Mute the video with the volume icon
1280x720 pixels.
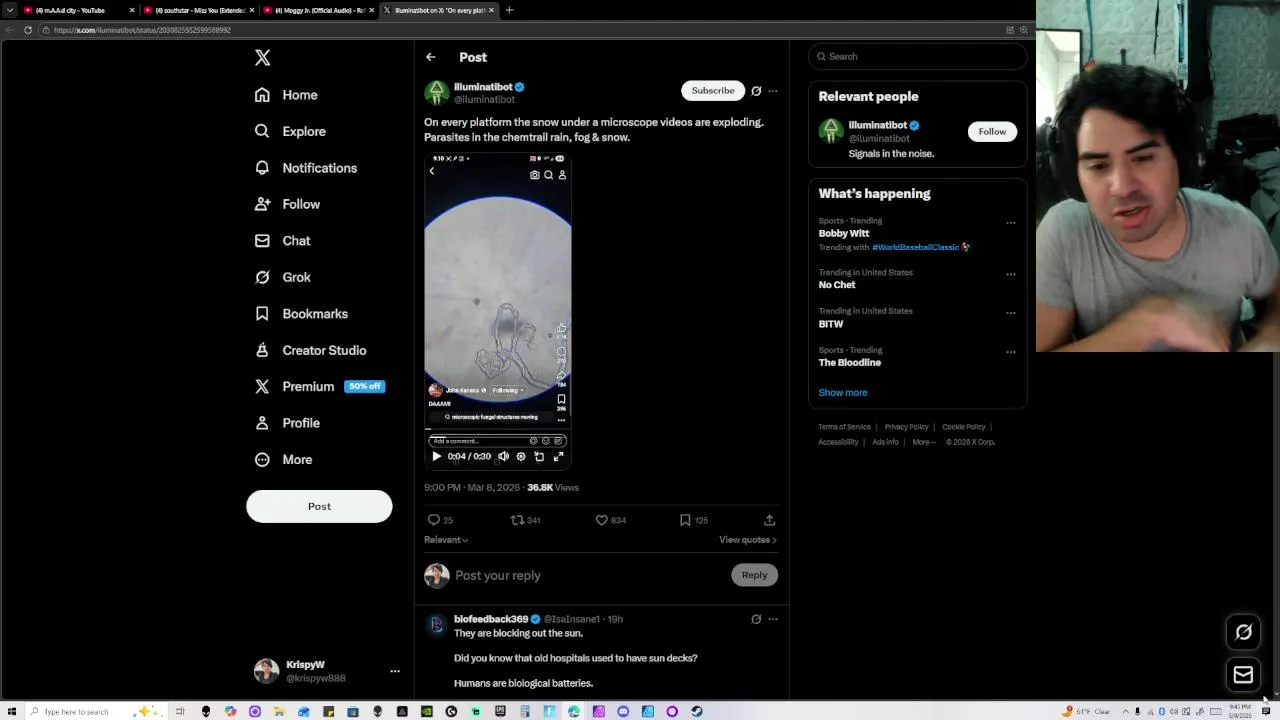coord(503,456)
